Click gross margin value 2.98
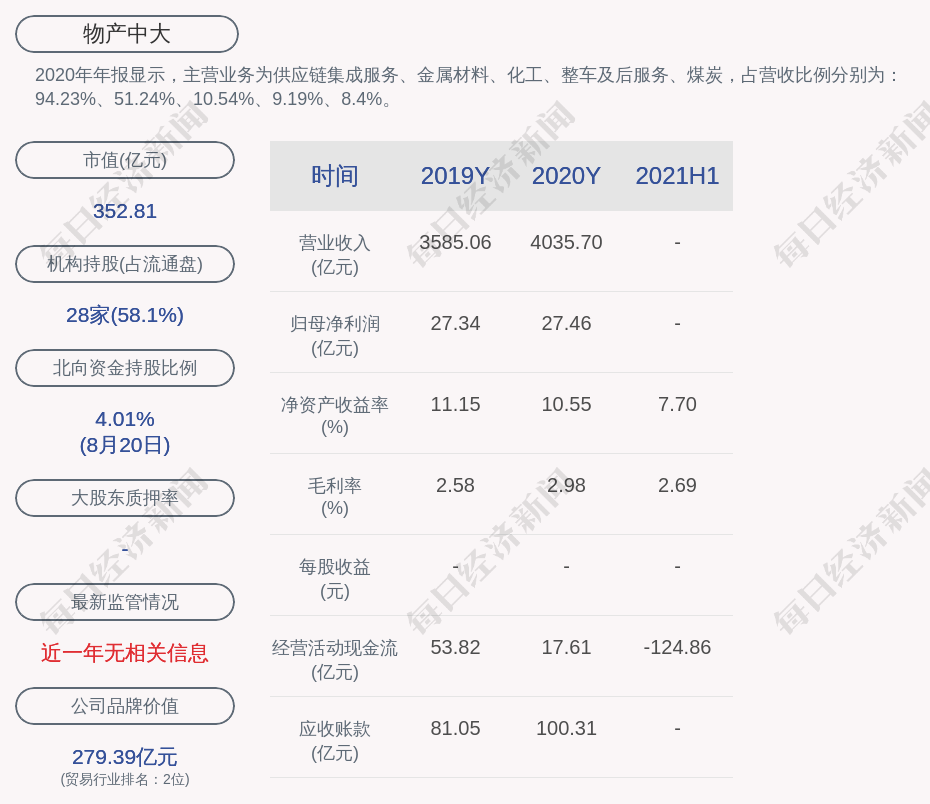This screenshot has width=930, height=804. 566,486
